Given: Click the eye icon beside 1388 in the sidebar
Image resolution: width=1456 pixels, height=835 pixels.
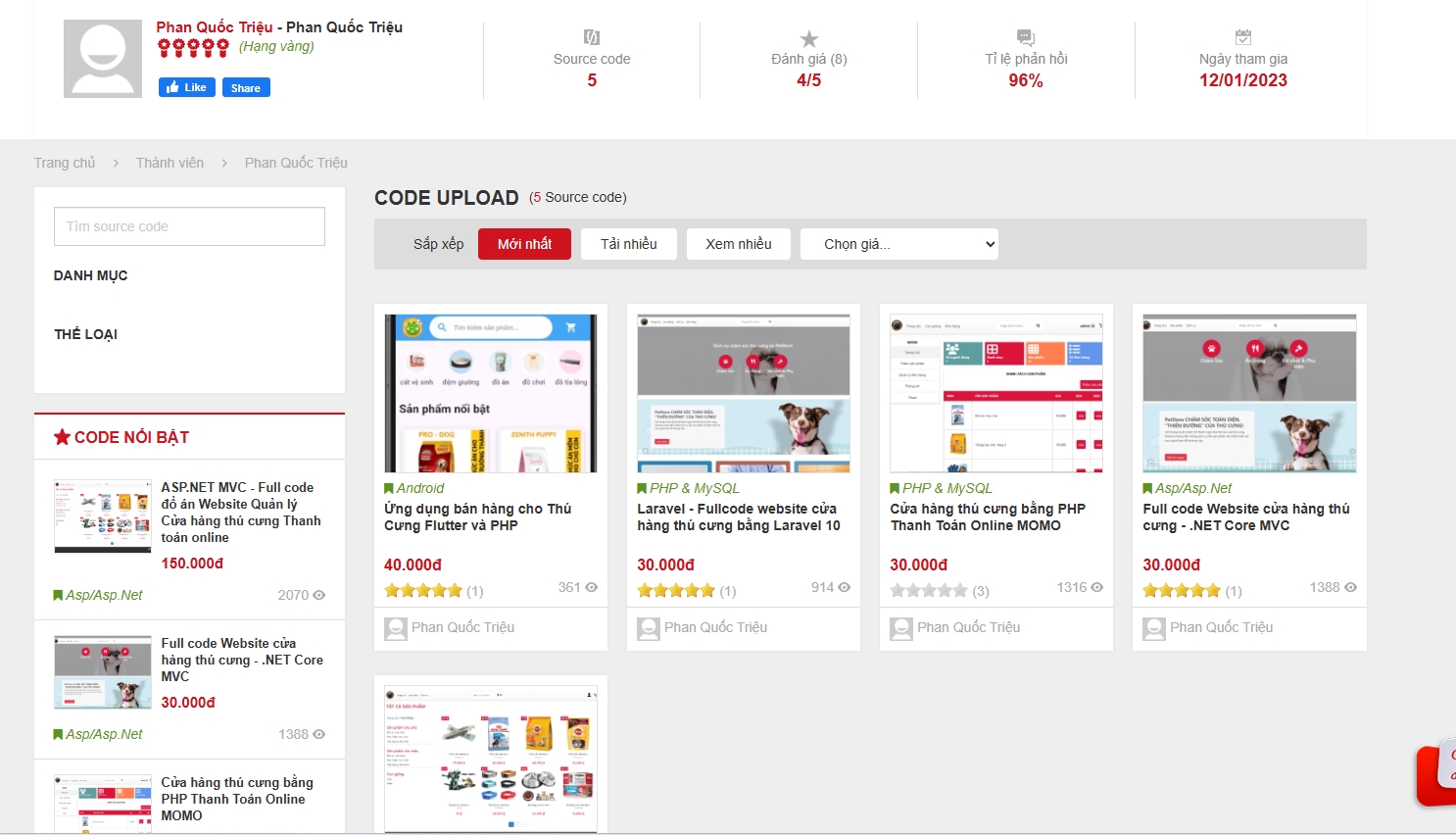Looking at the screenshot, I should tap(319, 734).
